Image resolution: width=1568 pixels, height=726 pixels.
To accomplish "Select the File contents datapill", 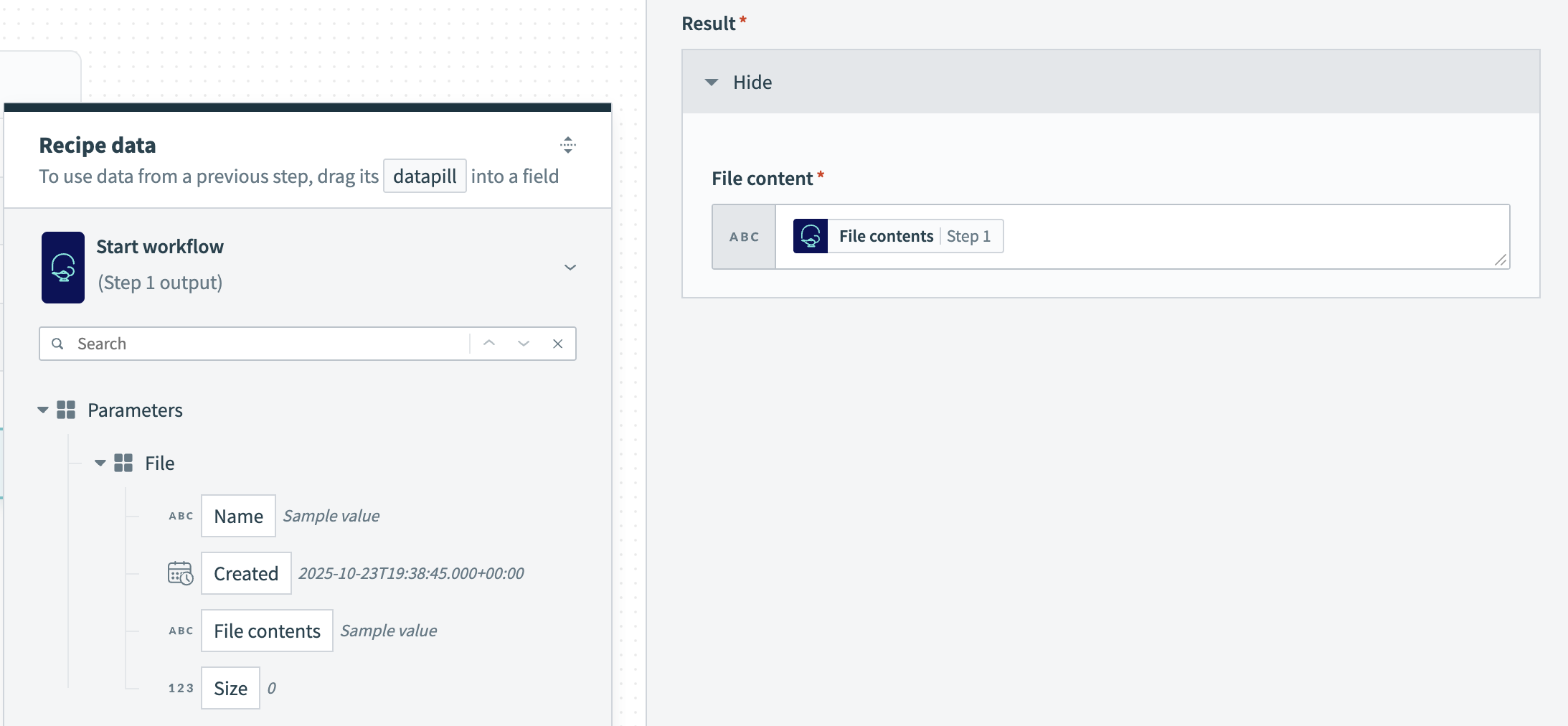I will 266,631.
